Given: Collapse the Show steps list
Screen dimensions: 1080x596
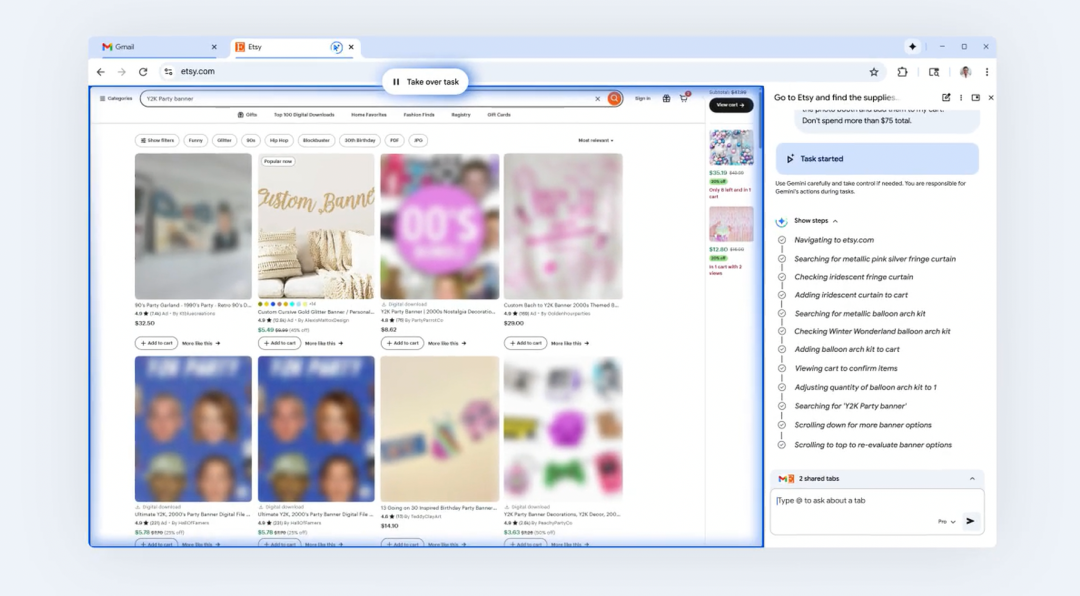Looking at the screenshot, I should [x=810, y=220].
